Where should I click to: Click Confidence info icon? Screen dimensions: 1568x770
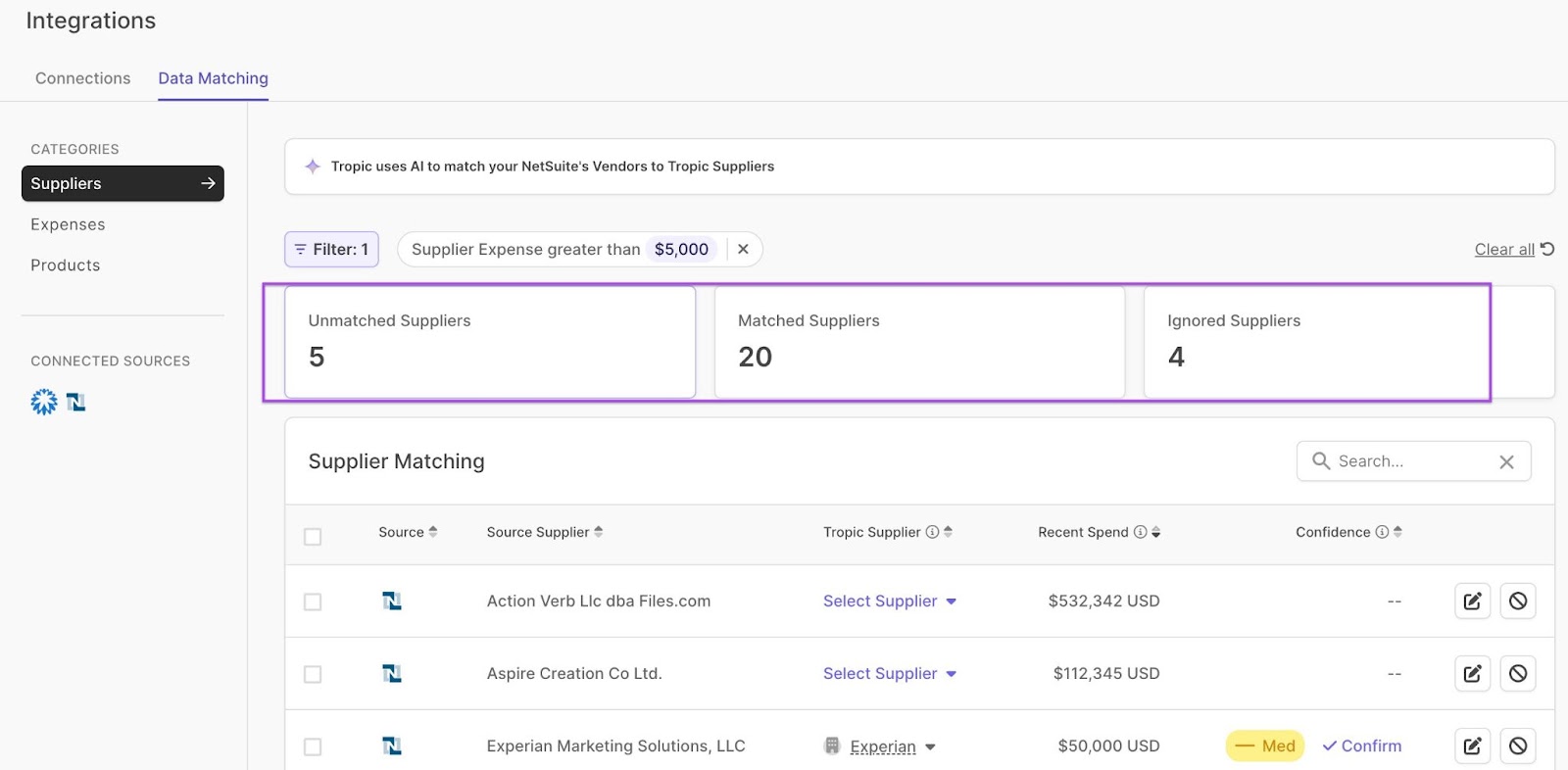(1382, 532)
